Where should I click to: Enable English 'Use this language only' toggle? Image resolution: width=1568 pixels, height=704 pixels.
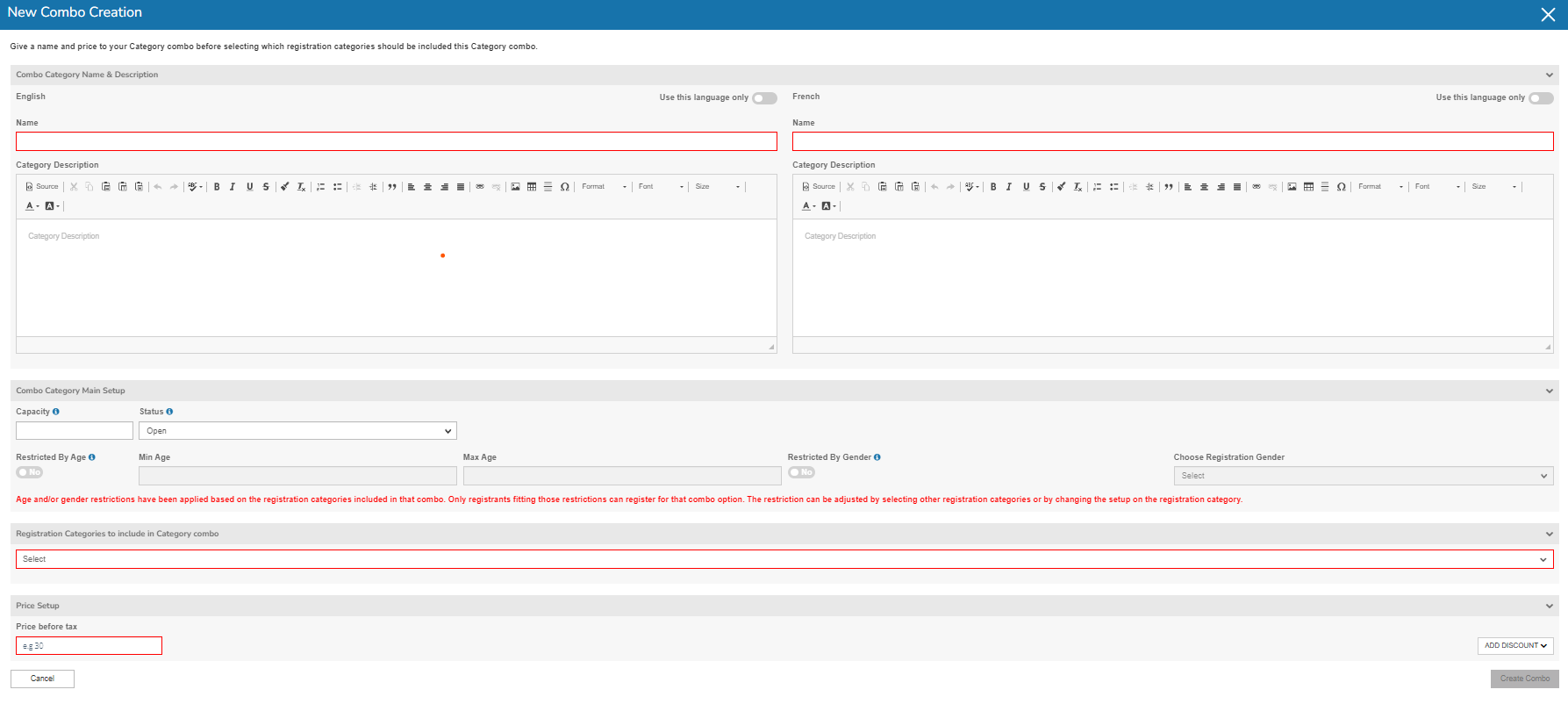(764, 98)
